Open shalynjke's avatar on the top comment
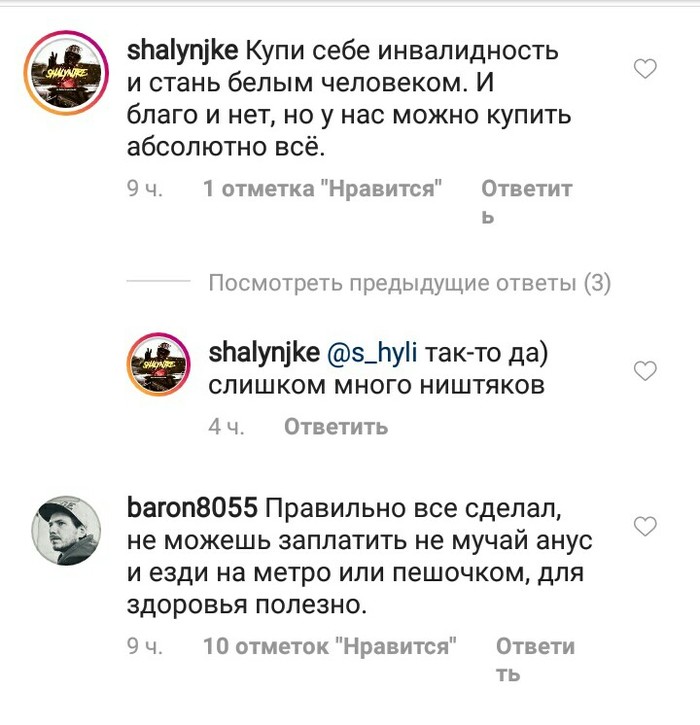The width and height of the screenshot is (700, 725). pos(67,73)
